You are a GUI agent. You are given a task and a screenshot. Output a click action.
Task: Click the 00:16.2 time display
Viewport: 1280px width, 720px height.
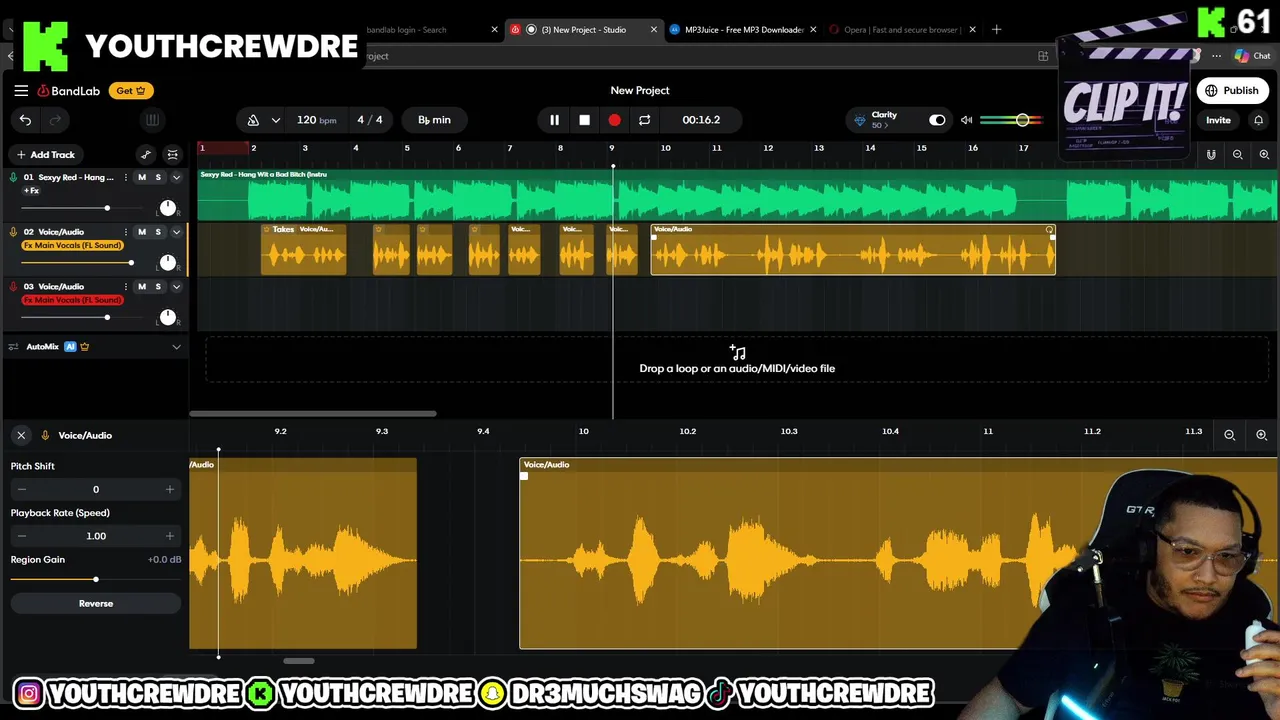point(701,120)
